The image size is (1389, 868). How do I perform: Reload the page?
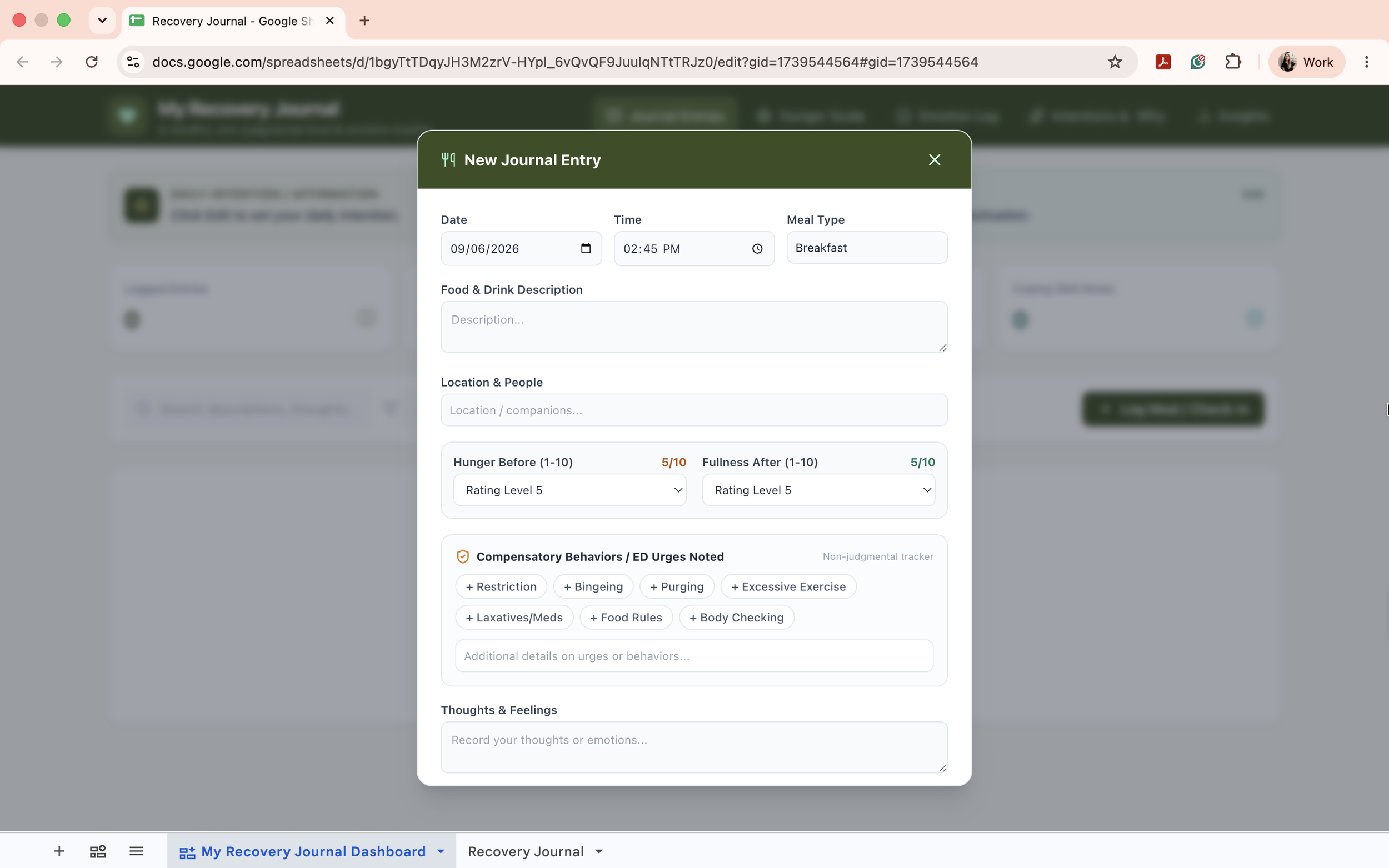[92, 62]
